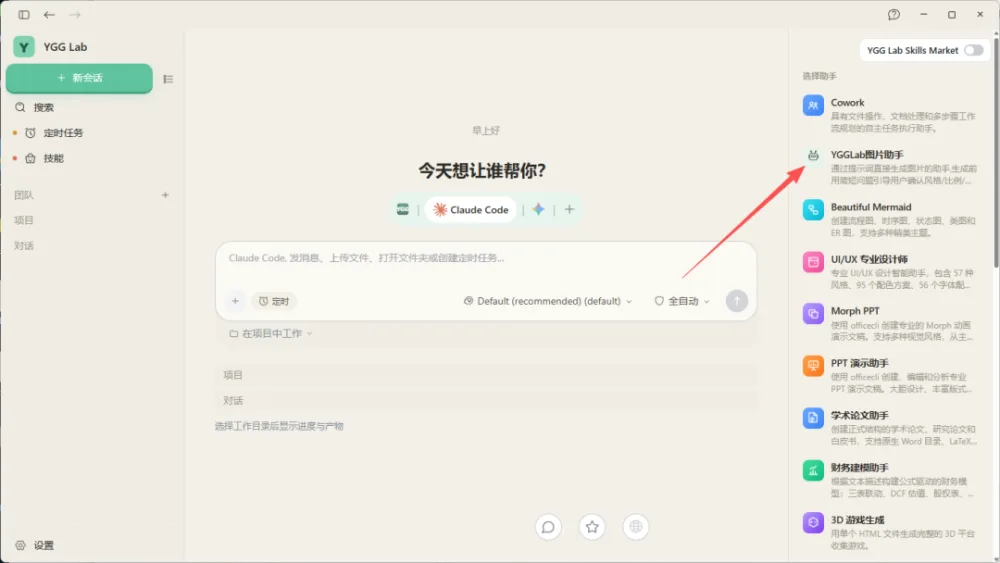Viewport: 1000px width, 563px height.
Task: Add another agent with plus icon
Action: pyautogui.click(x=570, y=209)
